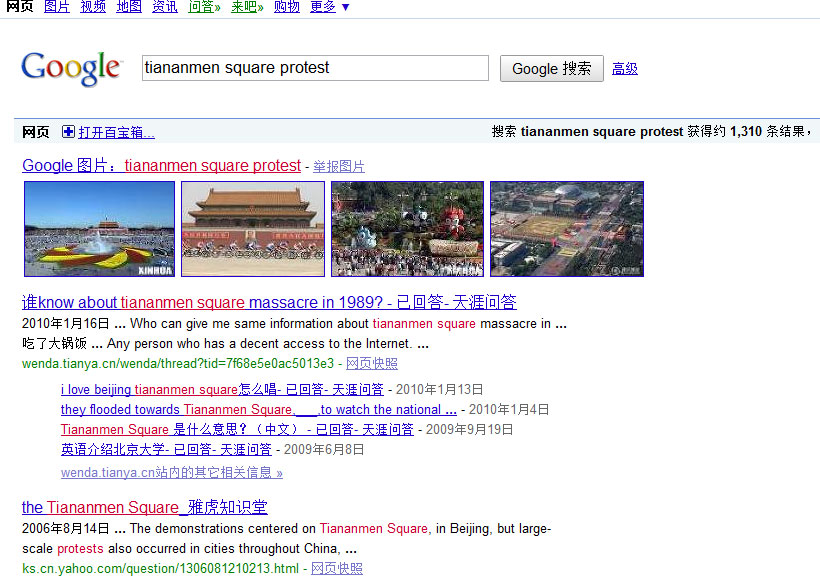This screenshot has height=585, width=820.
Task: Click wenda.tianya.cn站内的其它相关信息 » link
Action: click(x=172, y=473)
